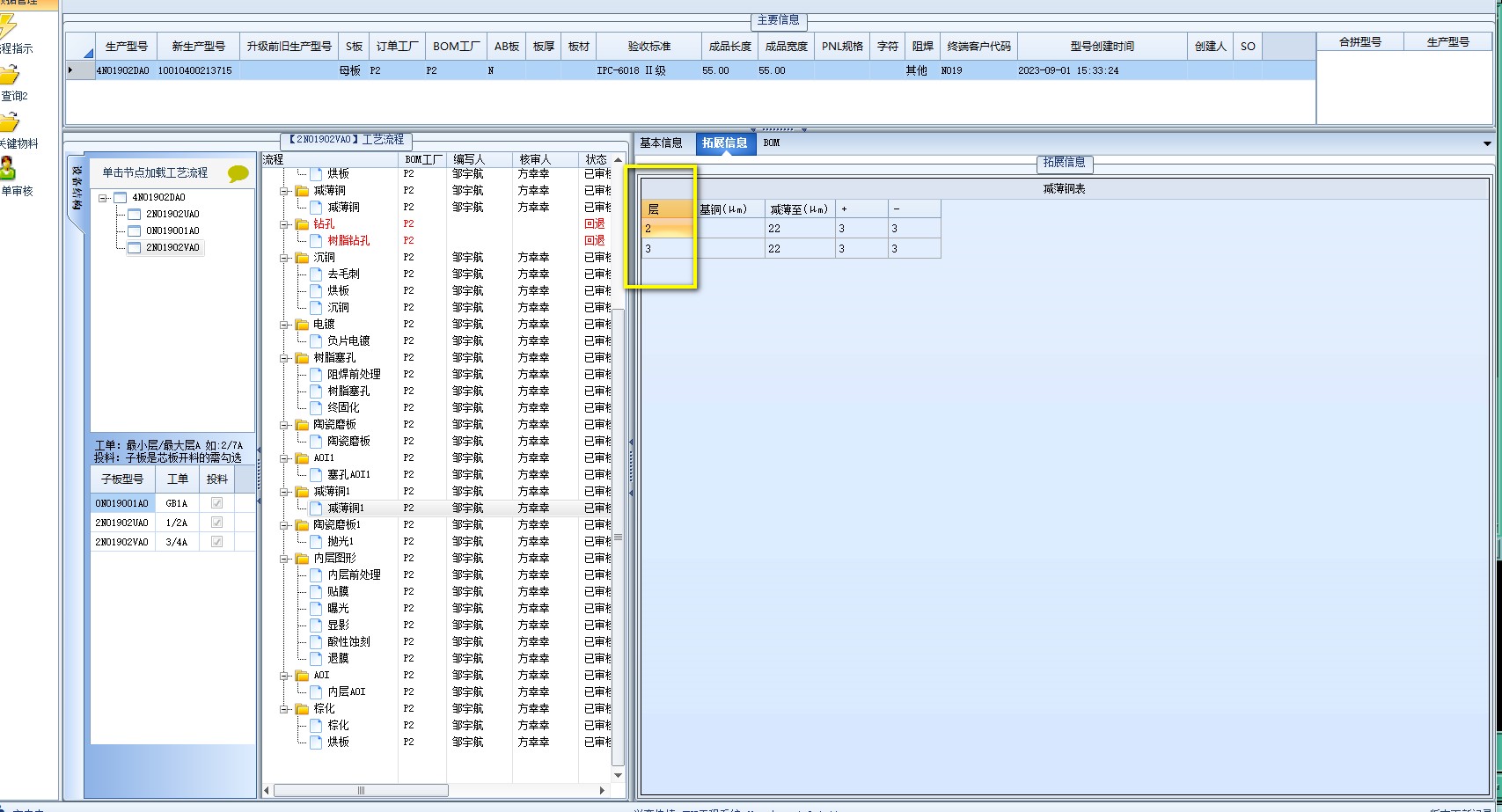Toggle the 投料 checkbox for 2N01902VA0 sub-board row
The height and width of the screenshot is (812, 1502).
point(216,542)
